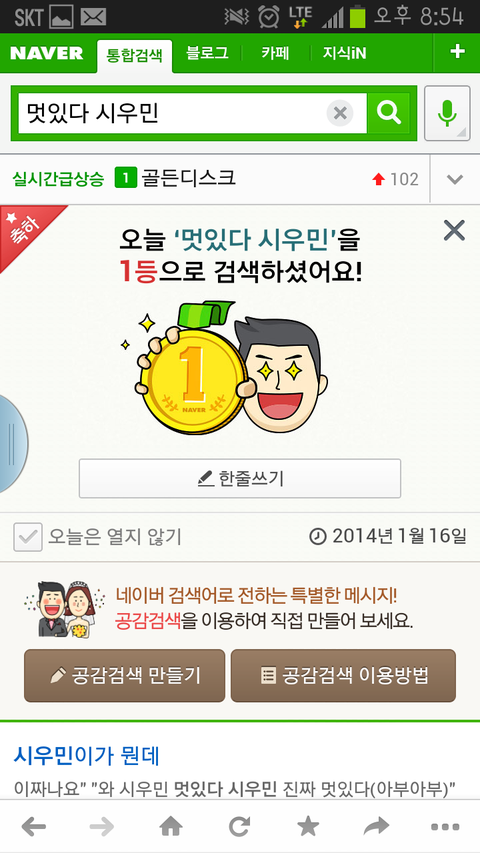
Task: Bookmark the page with the star icon
Action: (308, 827)
